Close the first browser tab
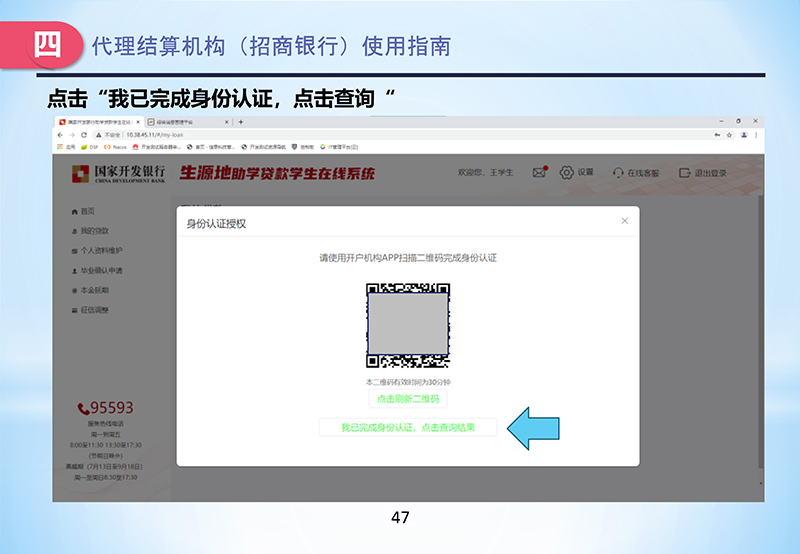800x554 pixels. coord(138,122)
